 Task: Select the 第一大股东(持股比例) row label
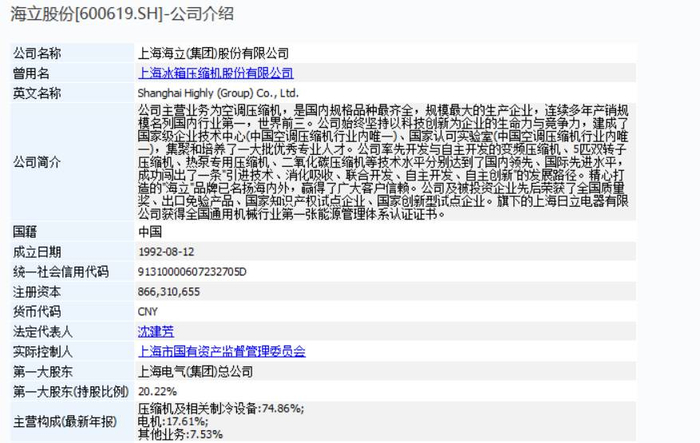[71, 392]
